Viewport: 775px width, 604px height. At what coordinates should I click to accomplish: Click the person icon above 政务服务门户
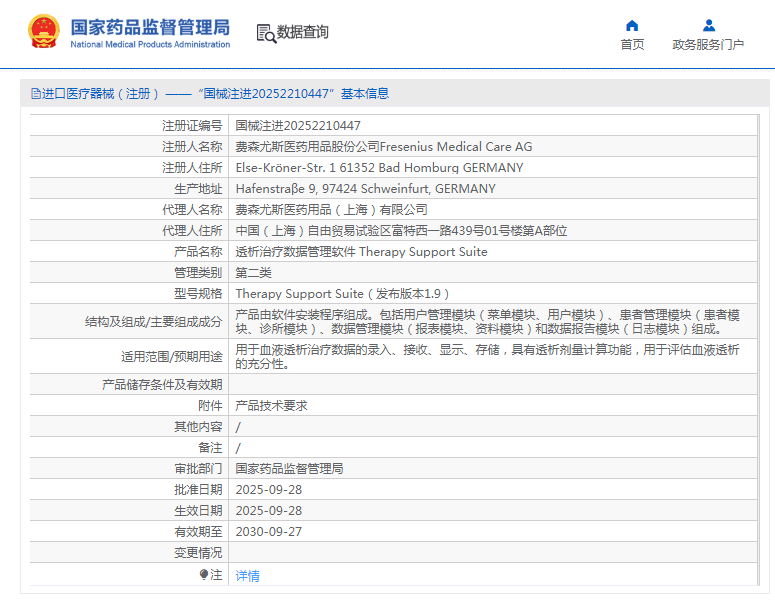tap(708, 25)
